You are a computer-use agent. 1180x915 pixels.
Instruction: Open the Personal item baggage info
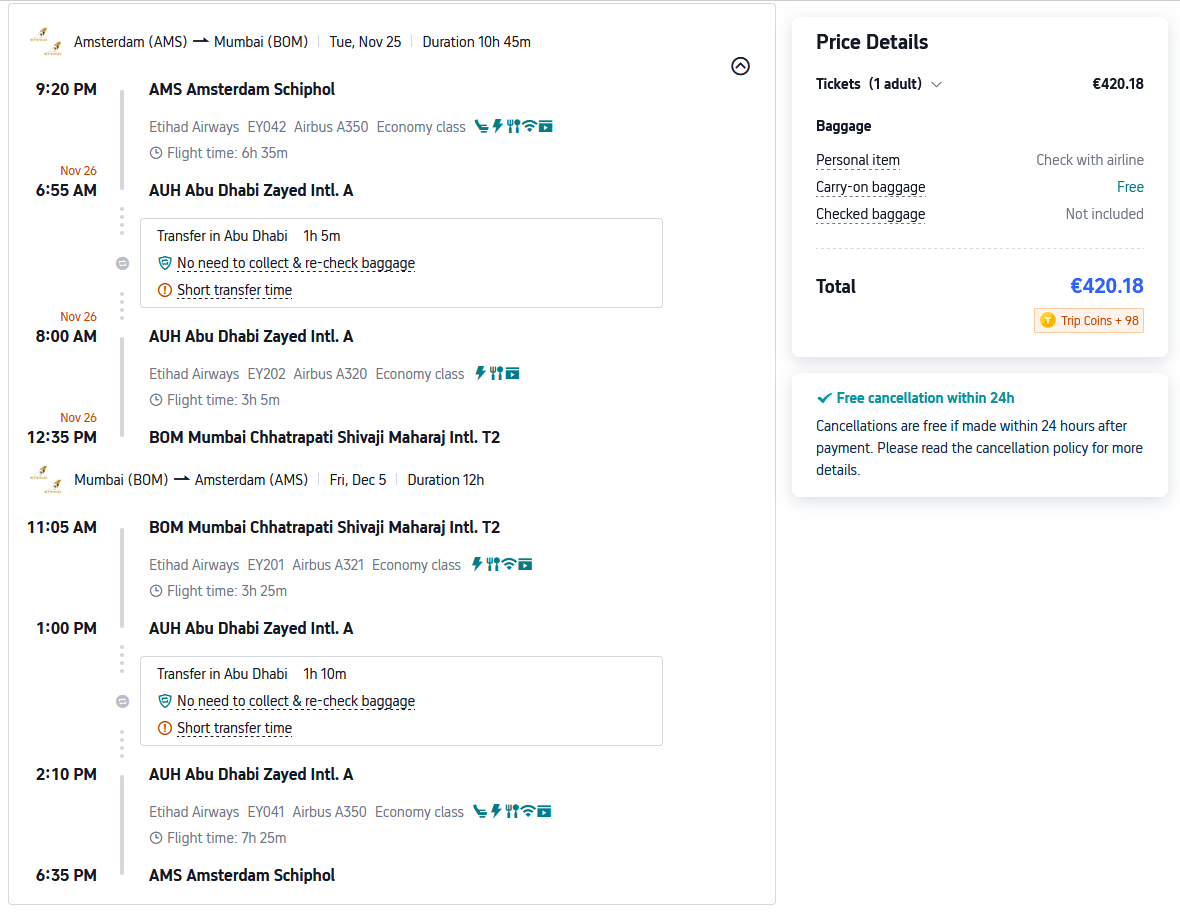858,160
